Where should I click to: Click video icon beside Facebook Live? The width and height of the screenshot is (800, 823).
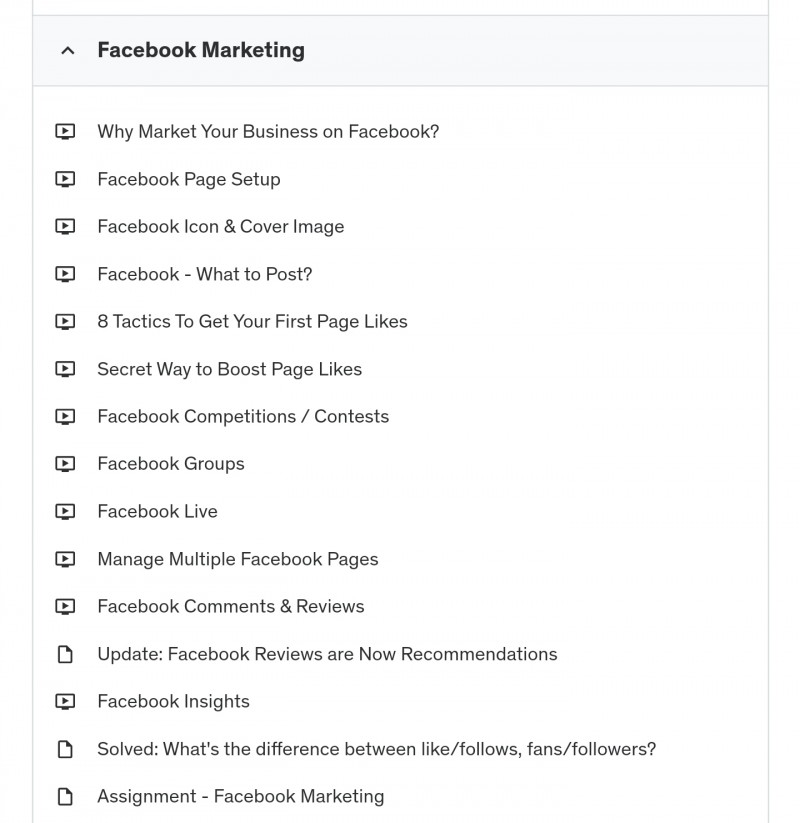[65, 512]
